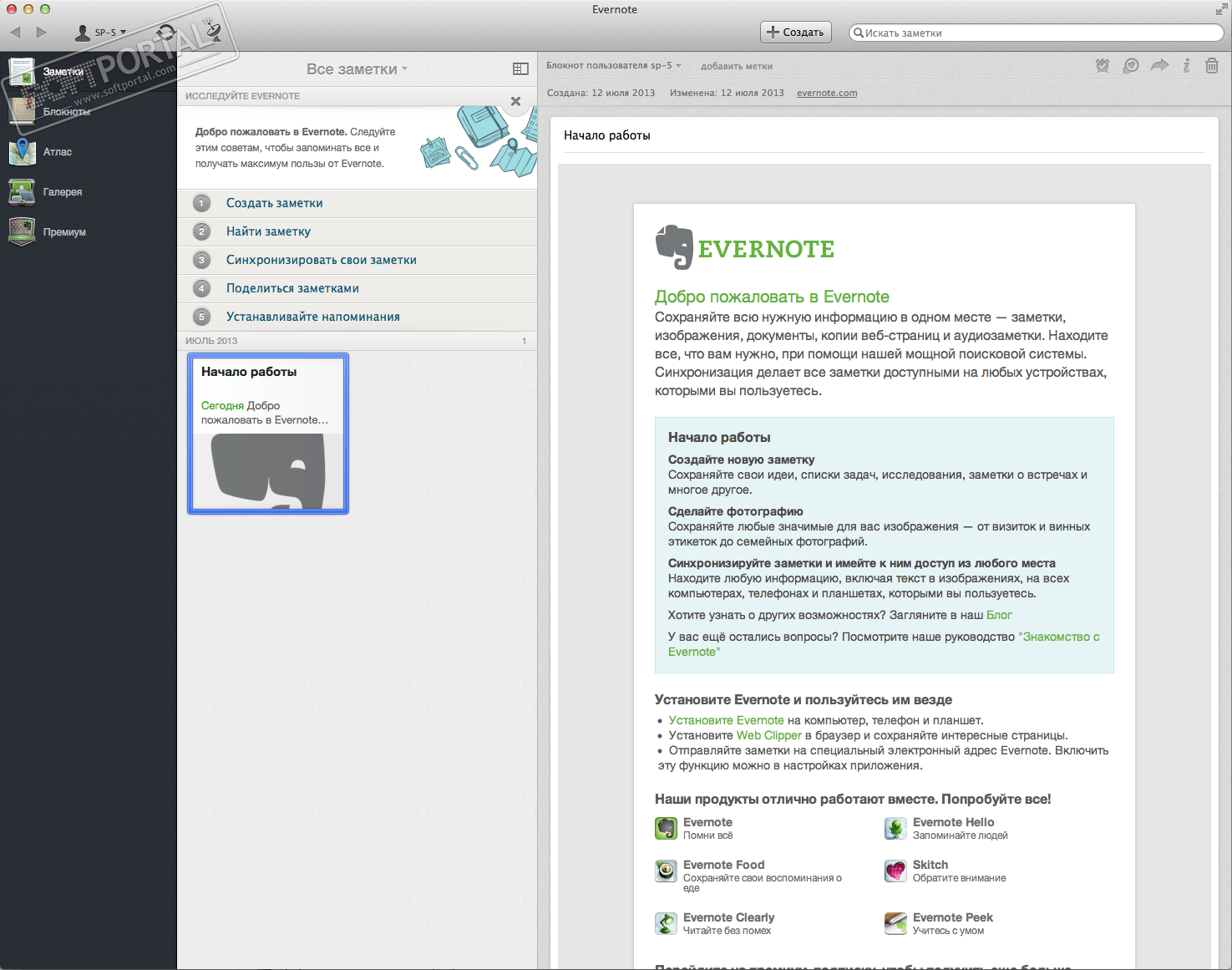The height and width of the screenshot is (970, 1232).
Task: Click the Evernote product icon above Помни всё
Action: point(666,828)
